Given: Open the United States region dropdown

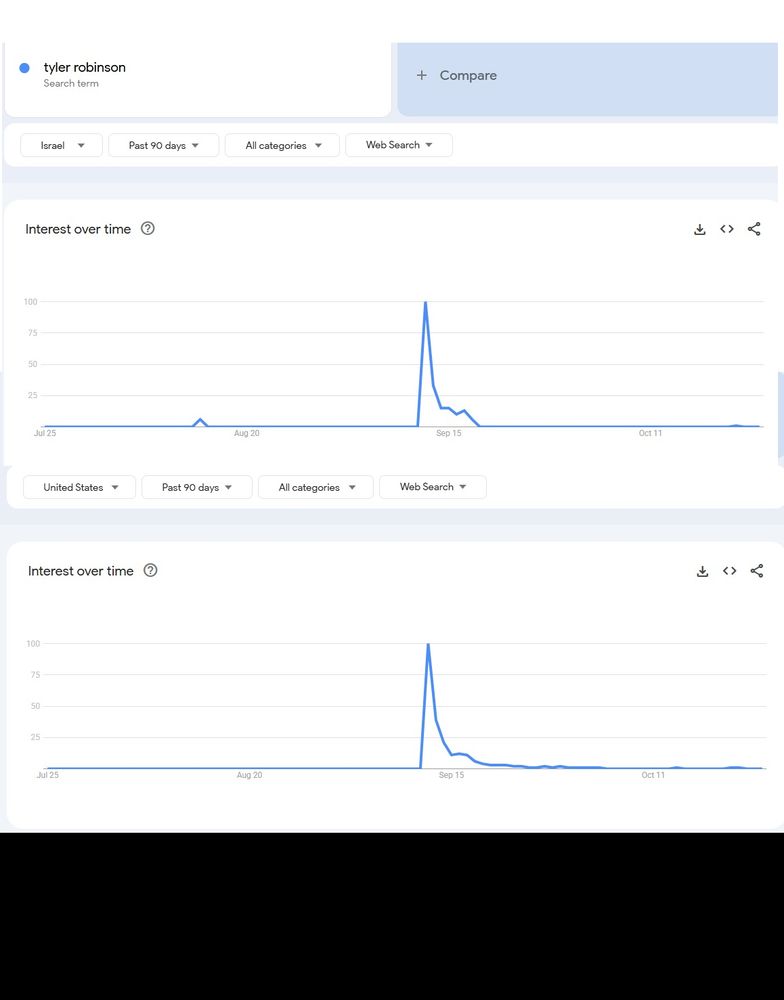Looking at the screenshot, I should pyautogui.click(x=79, y=487).
